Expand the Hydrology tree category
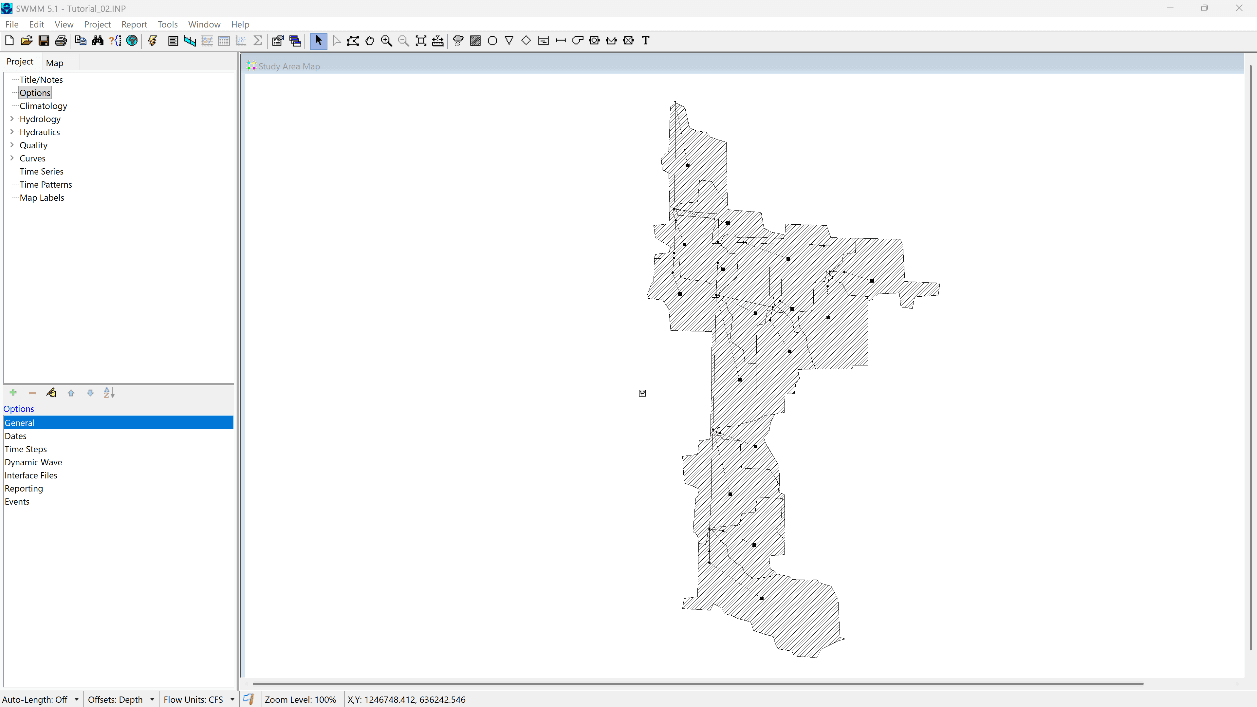1257x707 pixels. tap(11, 118)
